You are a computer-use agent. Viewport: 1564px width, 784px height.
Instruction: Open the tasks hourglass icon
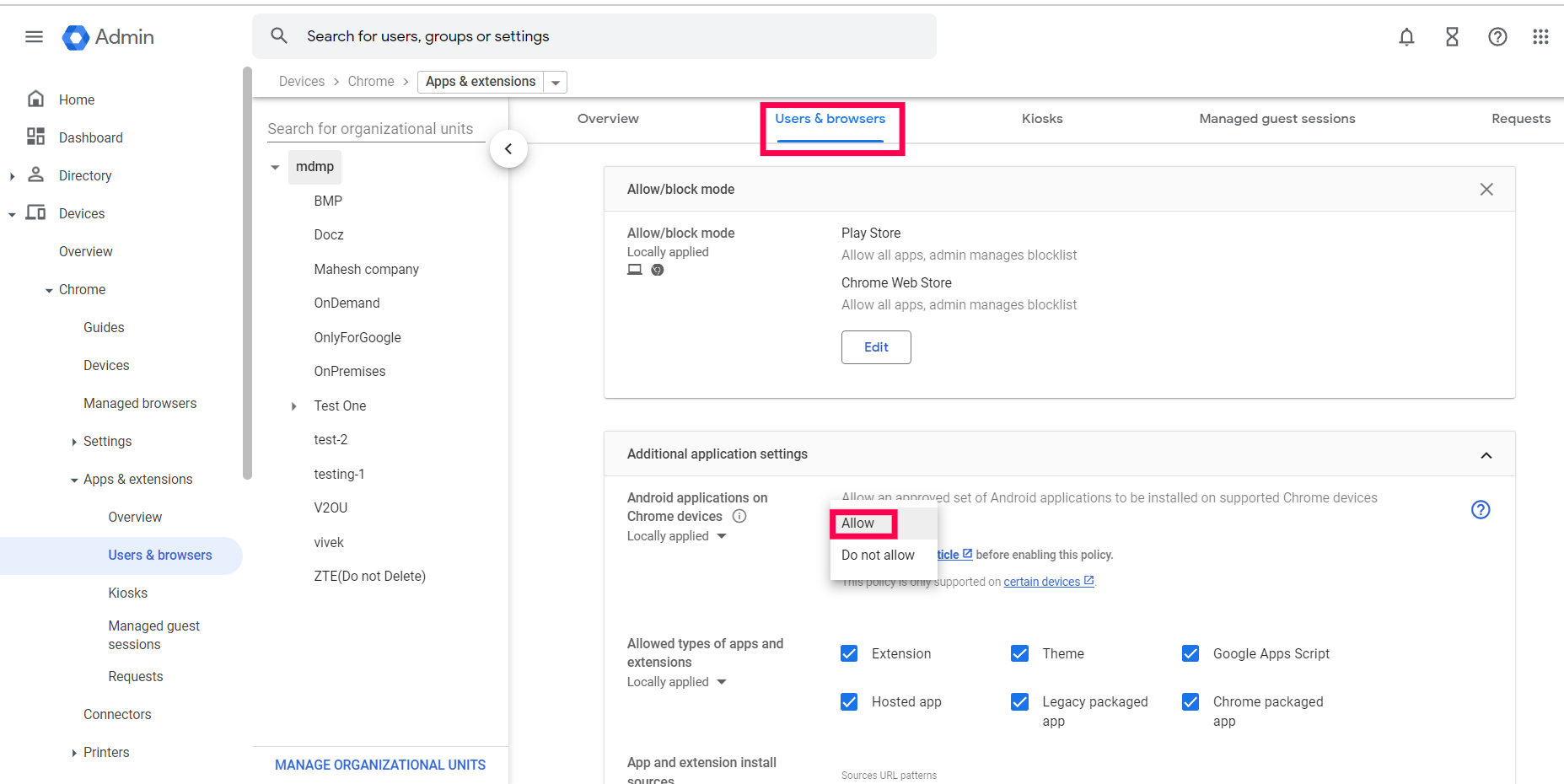[x=1452, y=37]
